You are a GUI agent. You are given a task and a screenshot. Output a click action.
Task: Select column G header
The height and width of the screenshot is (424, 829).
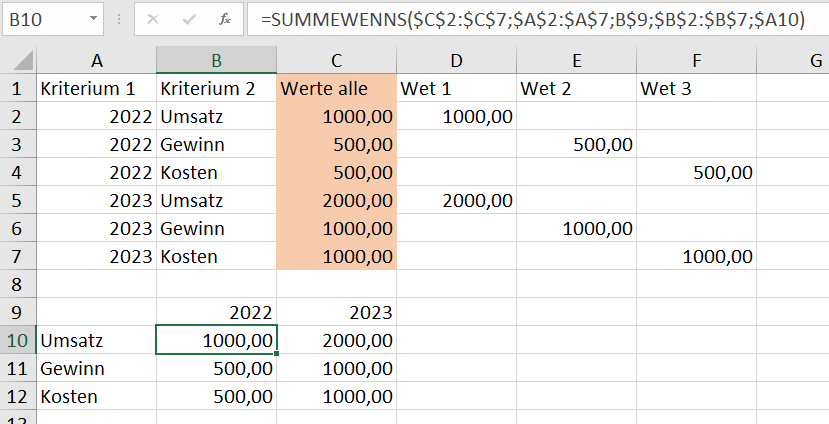tap(793, 60)
